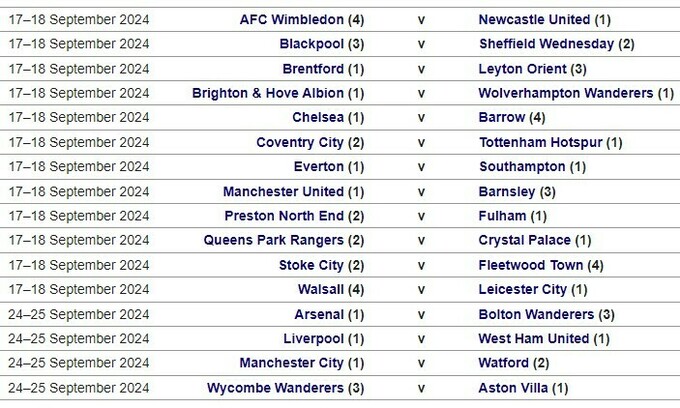Open the Wolverhampton Wanderers page link

click(x=566, y=93)
